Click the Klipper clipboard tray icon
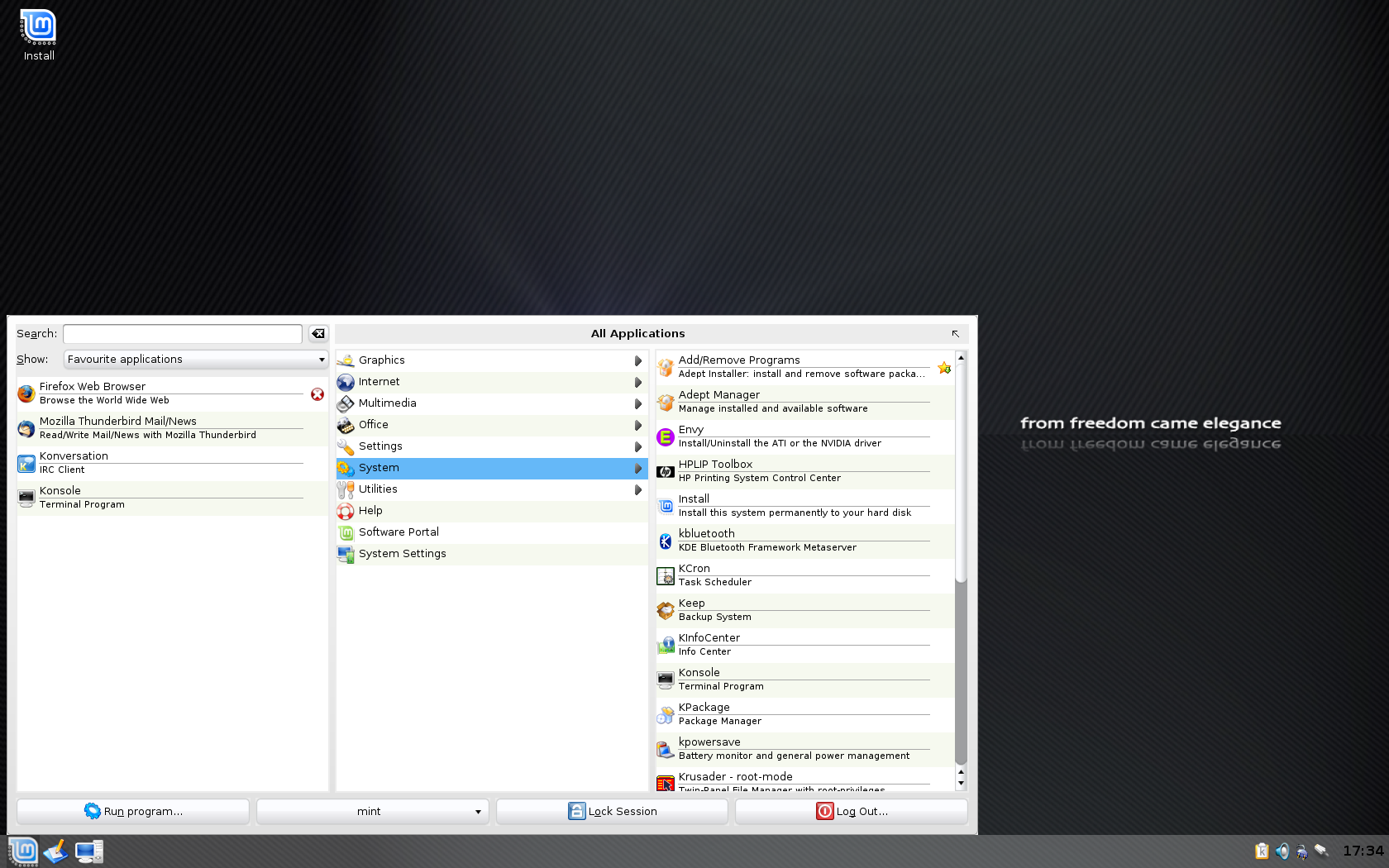This screenshot has height=868, width=1389. (x=1262, y=851)
